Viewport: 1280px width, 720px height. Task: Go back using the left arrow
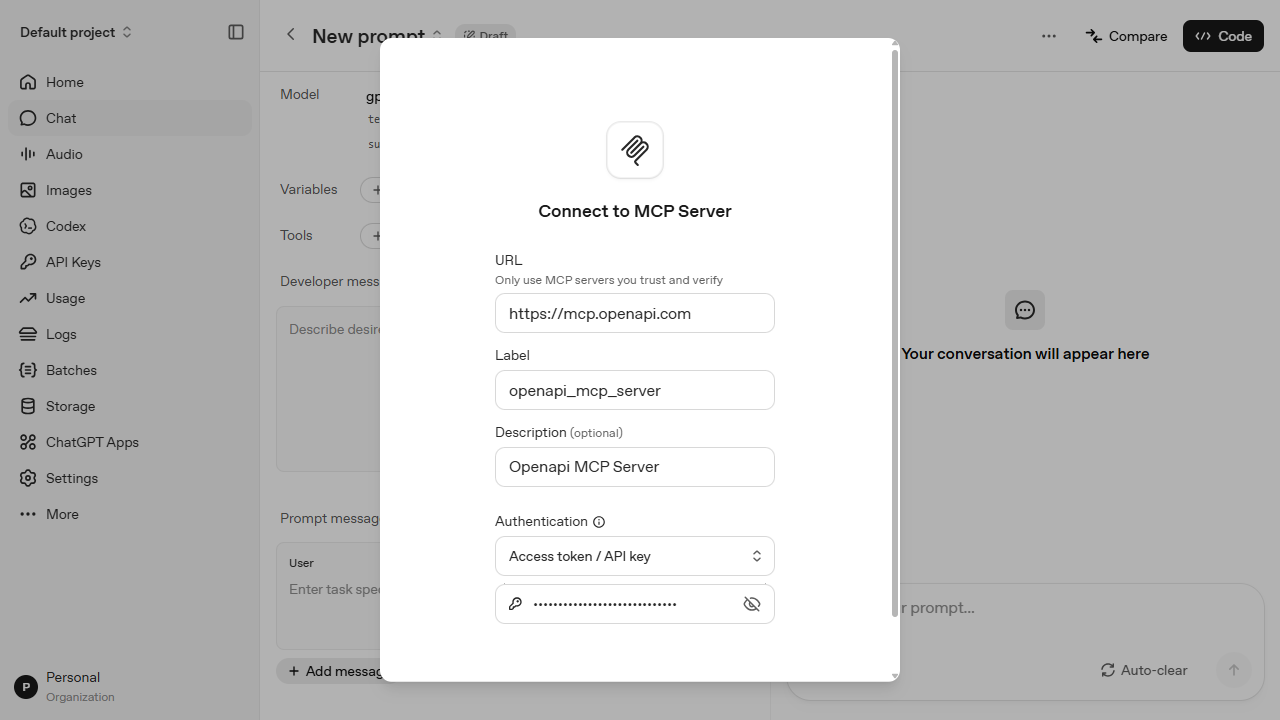(291, 35)
